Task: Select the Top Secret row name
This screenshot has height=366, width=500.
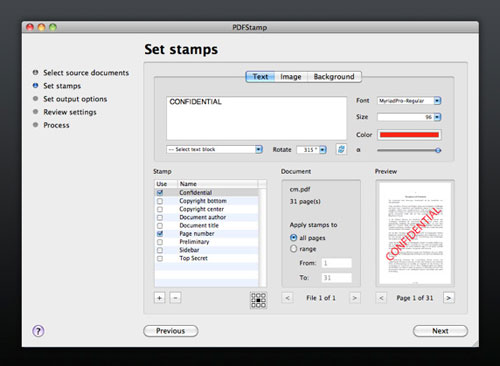Action: pyautogui.click(x=193, y=258)
